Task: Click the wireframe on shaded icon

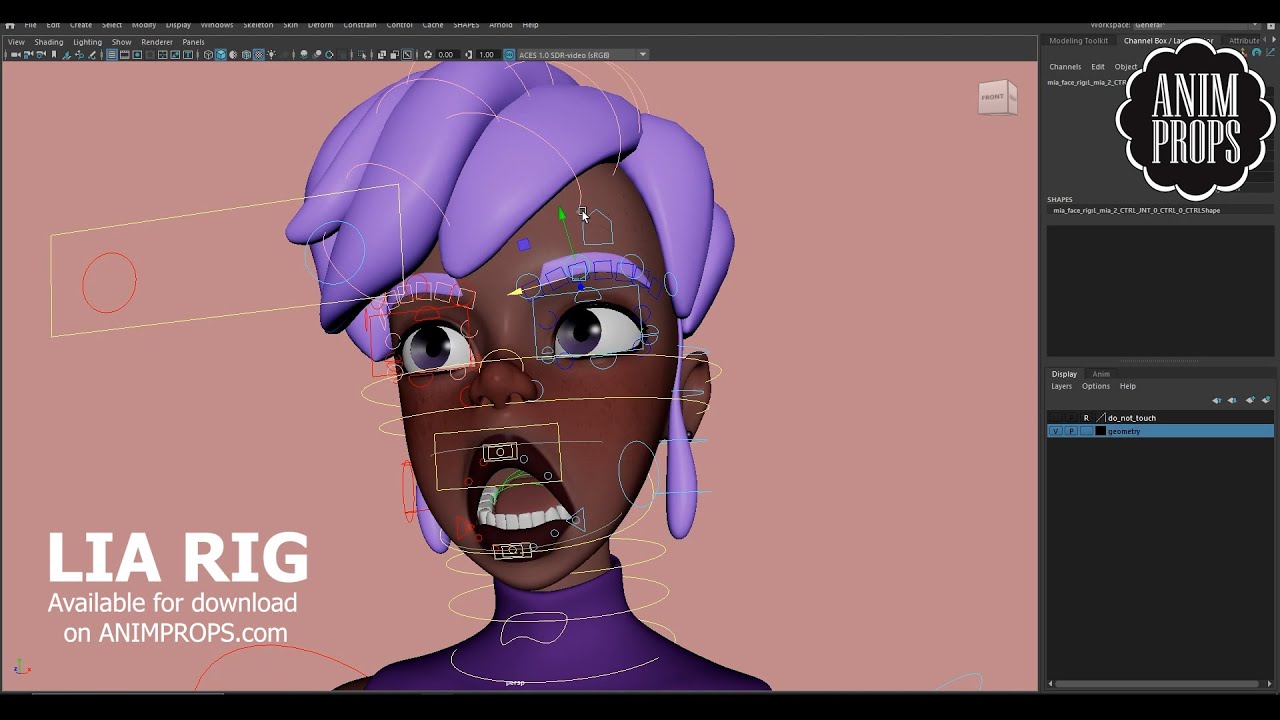Action: (246, 54)
